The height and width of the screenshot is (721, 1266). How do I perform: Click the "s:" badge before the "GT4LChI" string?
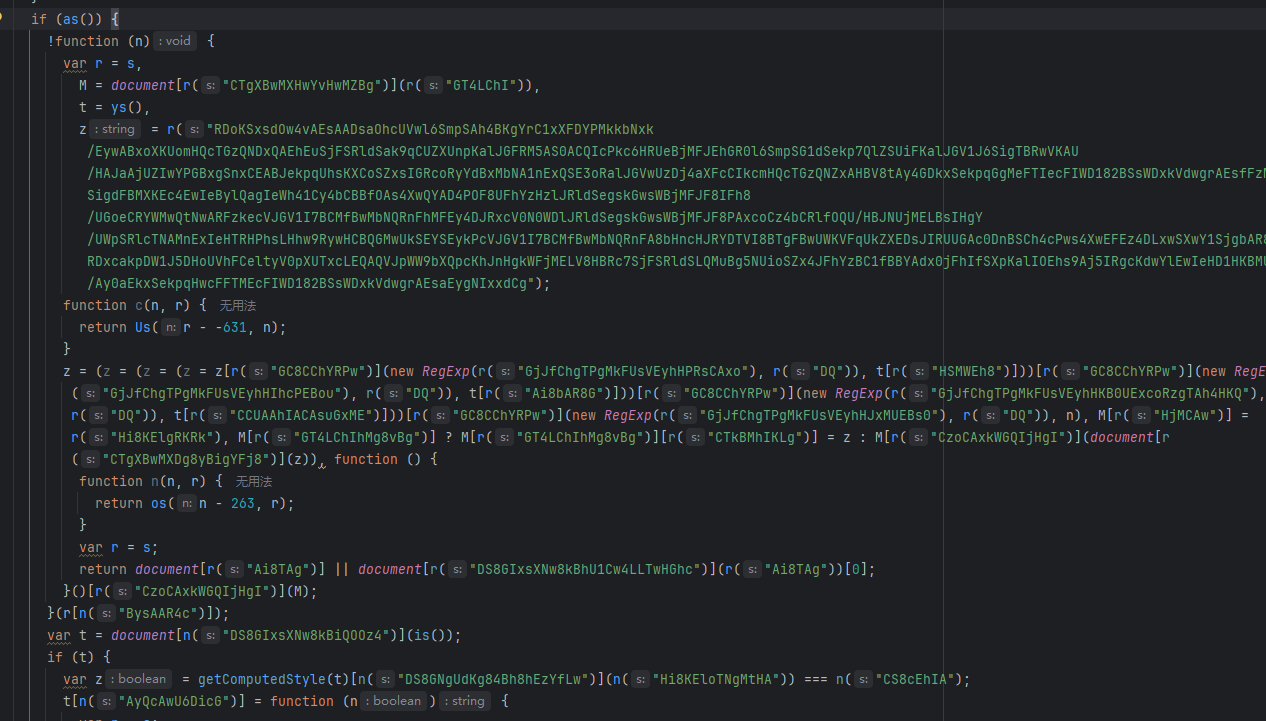[432, 85]
